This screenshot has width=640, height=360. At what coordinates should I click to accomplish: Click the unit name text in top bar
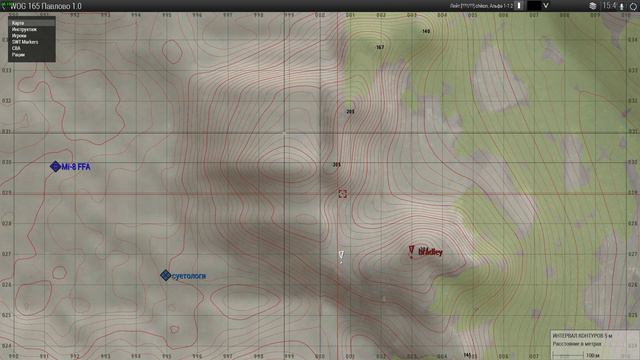[x=482, y=6]
